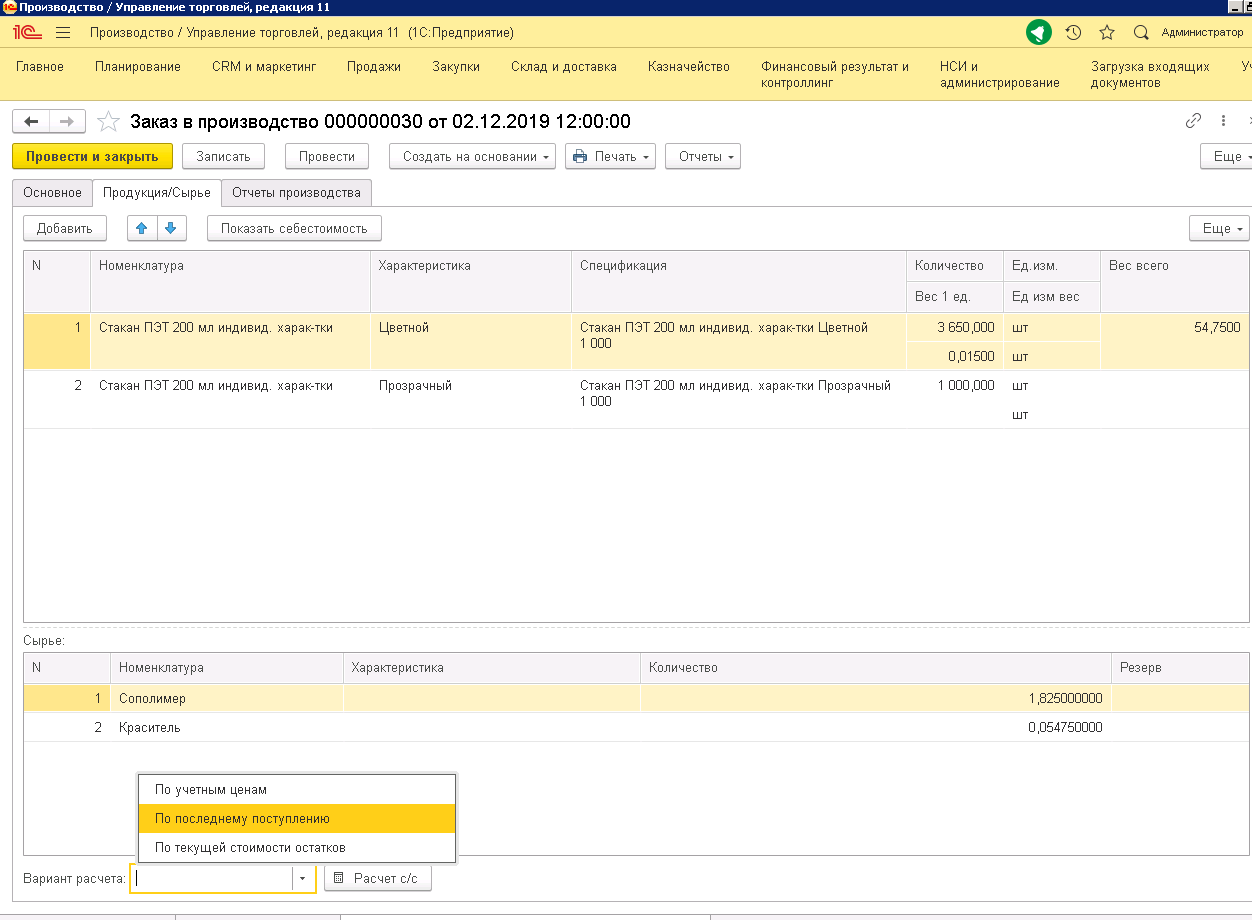The height and width of the screenshot is (920, 1252).
Task: Click raw quantity '1,825000000'
Action: pos(875,699)
